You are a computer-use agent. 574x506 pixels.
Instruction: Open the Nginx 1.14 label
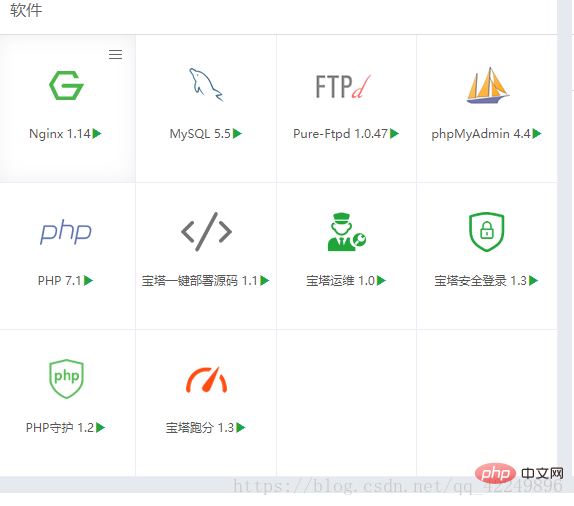(60, 134)
